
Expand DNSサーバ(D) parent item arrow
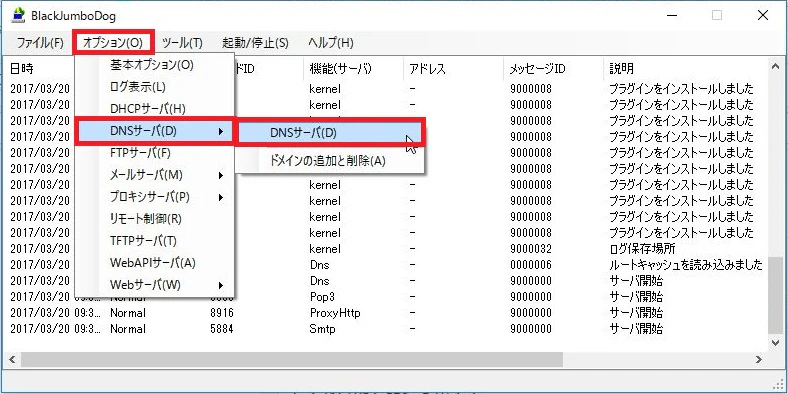[x=221, y=132]
